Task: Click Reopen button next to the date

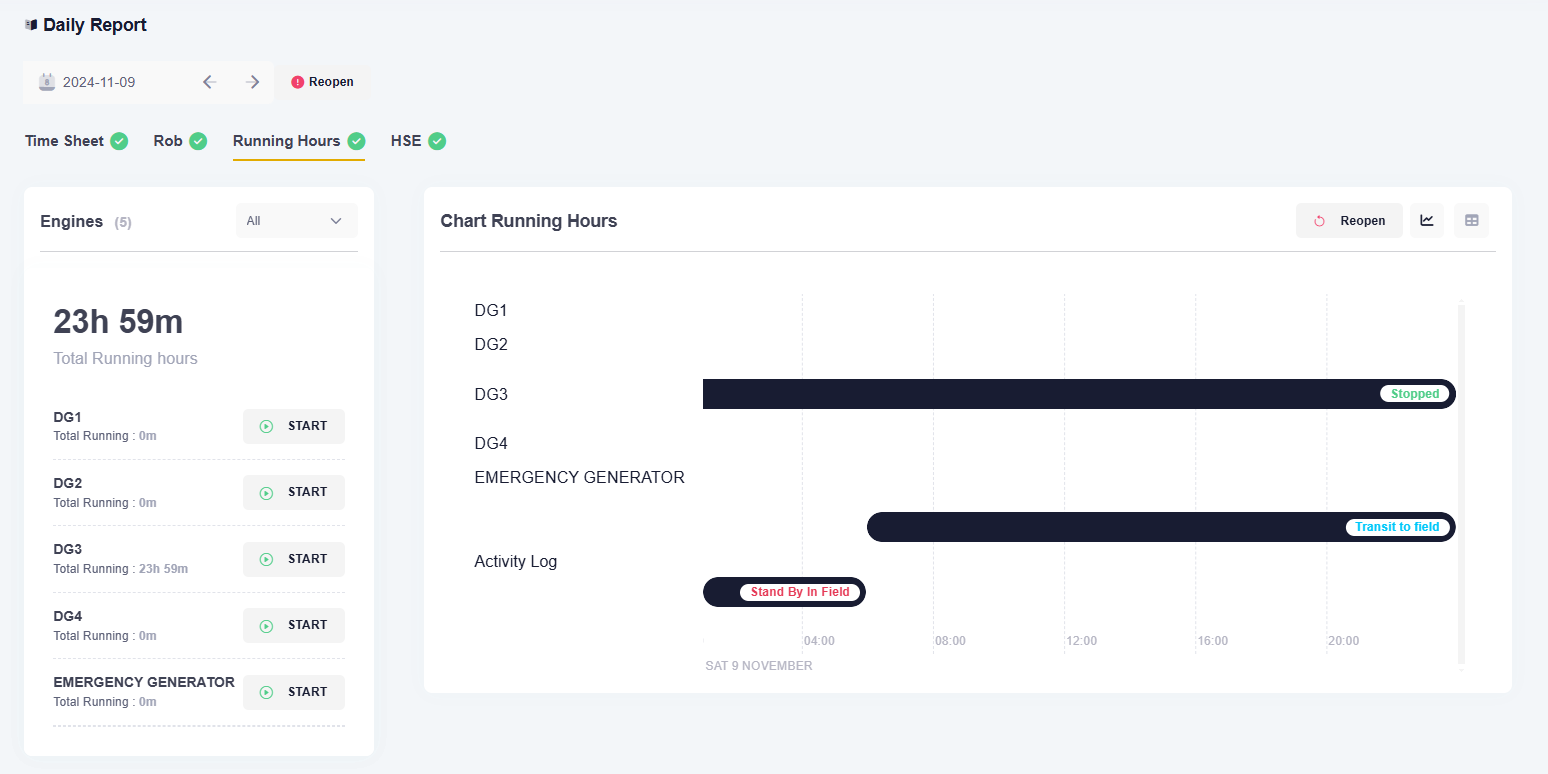Action: point(322,82)
